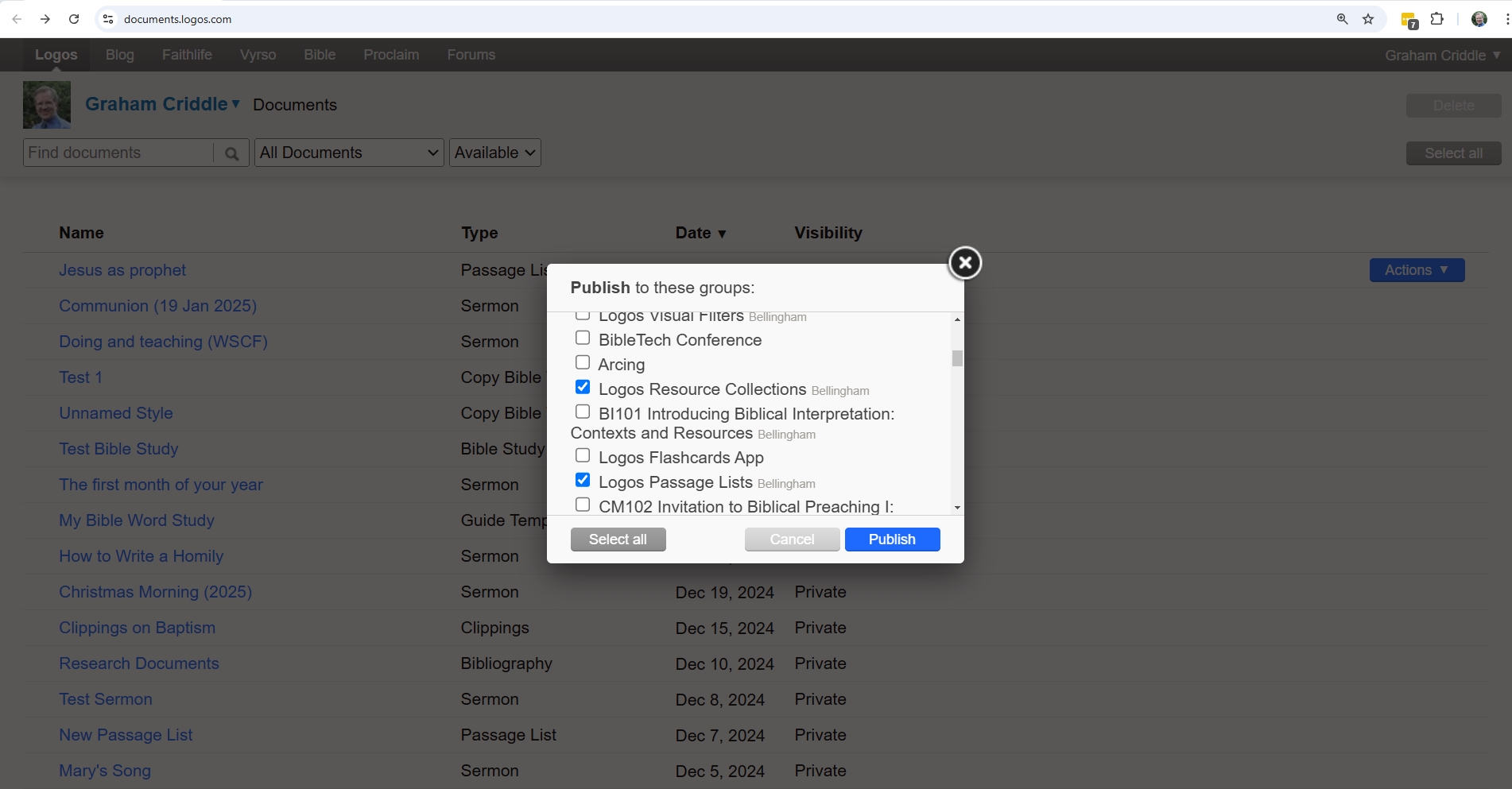Click the browser back arrow
Viewport: 1512px width, 789px height.
17,19
